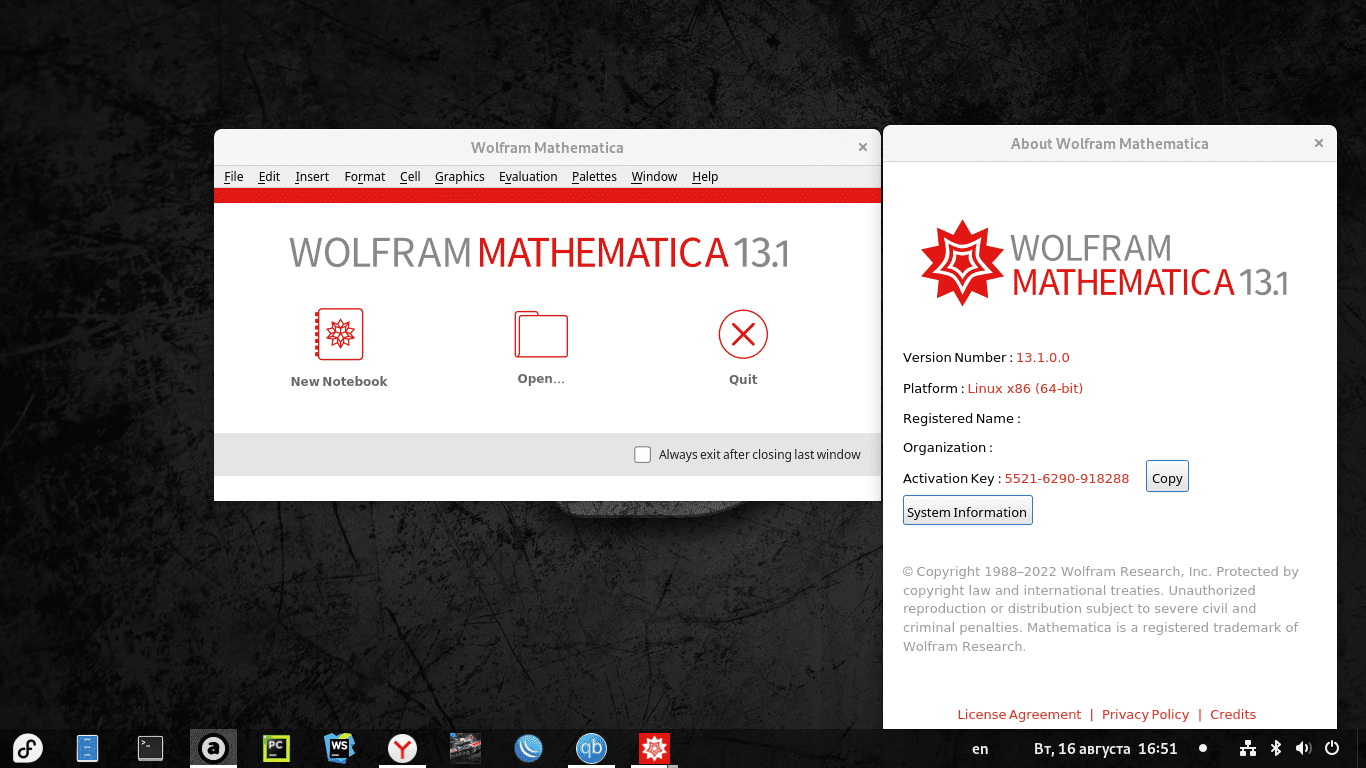Click the 'Open...' text label
Image resolution: width=1366 pixels, height=768 pixels.
541,379
